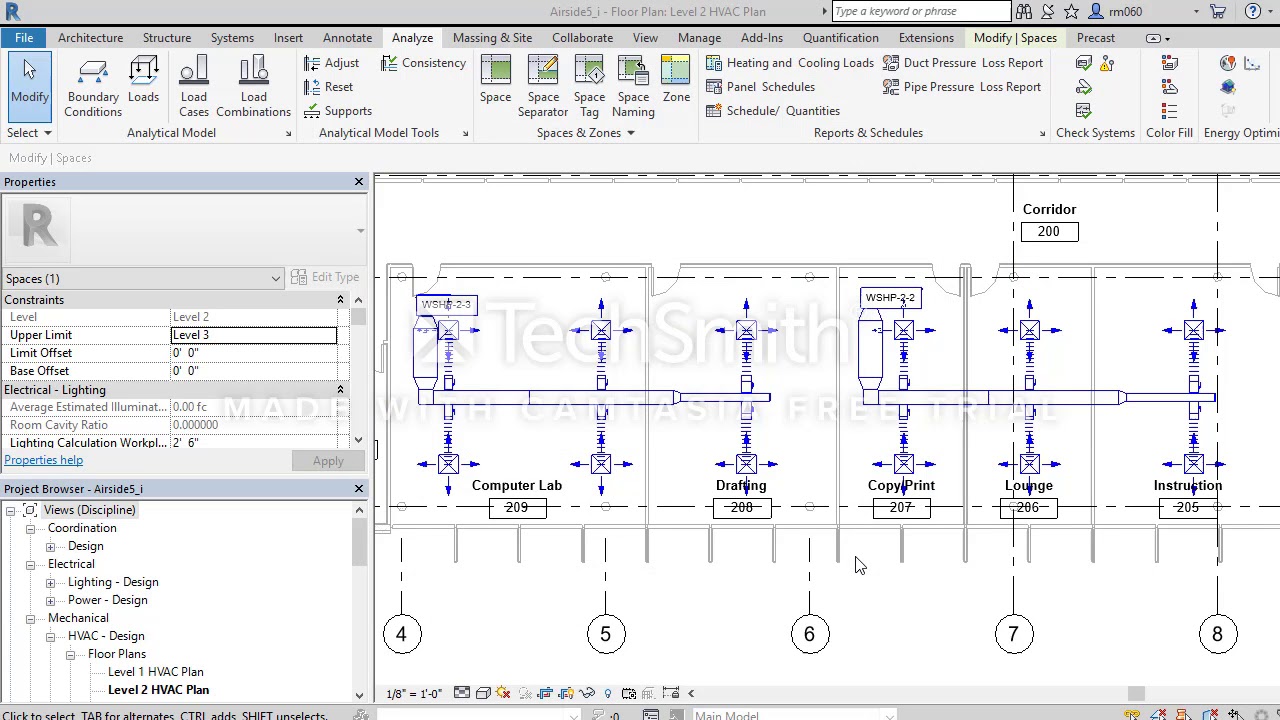1280x720 pixels.
Task: Run Heating and Cooling Loads analysis
Action: pyautogui.click(x=790, y=63)
